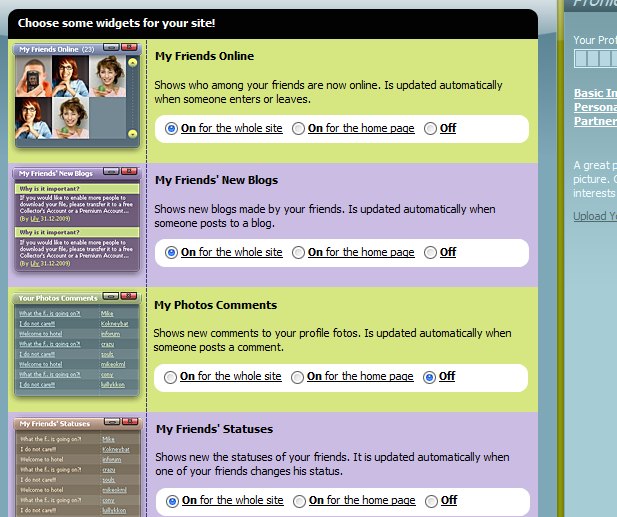Image resolution: width=617 pixels, height=517 pixels.
Task: Enable My Photos Comments for the whole site
Action: pos(171,377)
